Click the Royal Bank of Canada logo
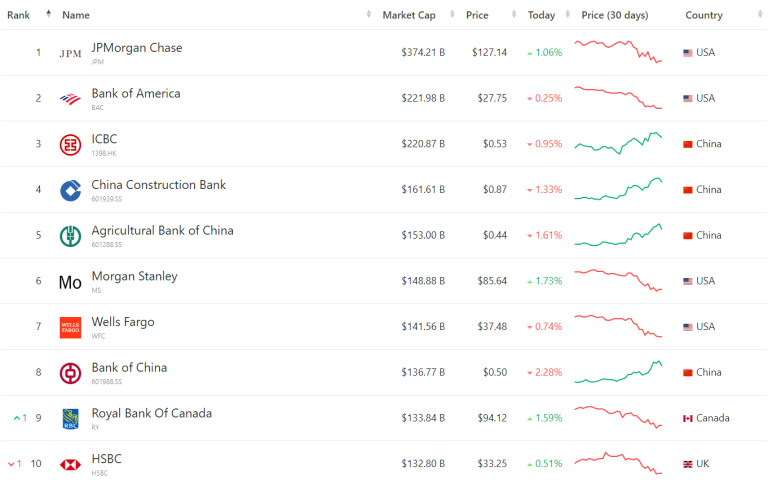Image resolution: width=768 pixels, height=484 pixels. [x=70, y=418]
